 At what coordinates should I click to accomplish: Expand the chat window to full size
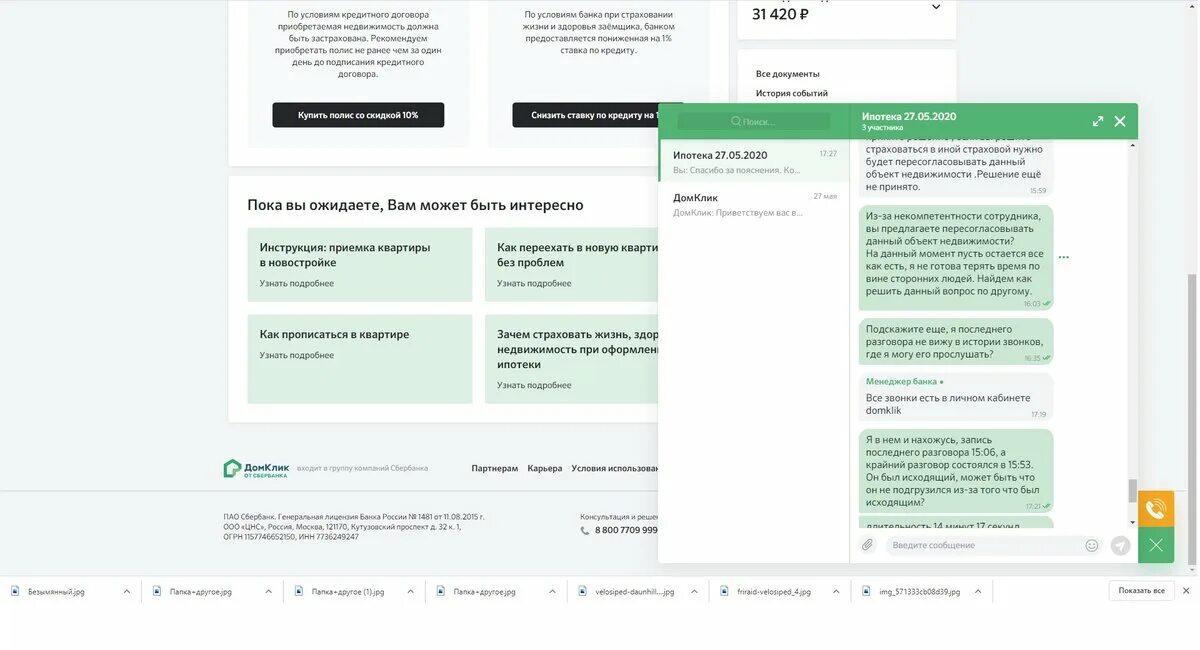pos(1098,121)
